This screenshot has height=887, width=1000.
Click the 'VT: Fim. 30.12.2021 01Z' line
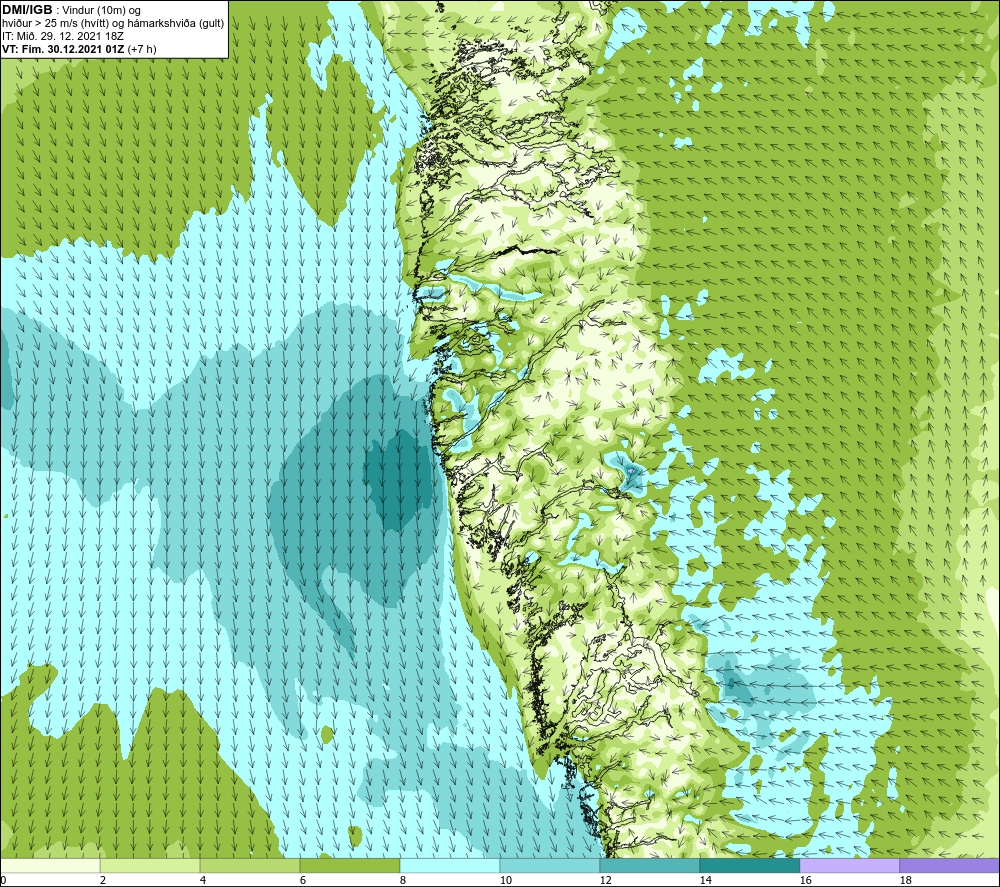point(63,49)
